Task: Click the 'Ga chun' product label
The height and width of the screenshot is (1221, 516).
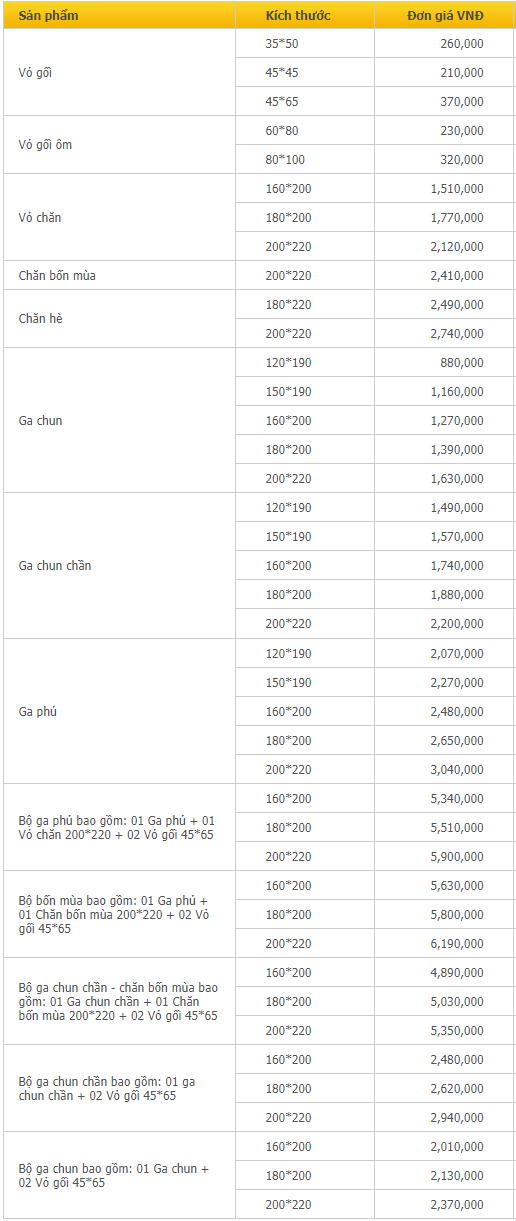Action: point(40,420)
